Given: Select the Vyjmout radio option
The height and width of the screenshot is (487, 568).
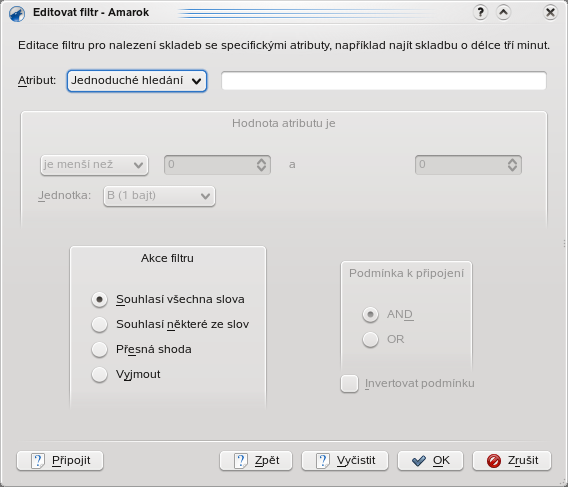Looking at the screenshot, I should (x=99, y=375).
